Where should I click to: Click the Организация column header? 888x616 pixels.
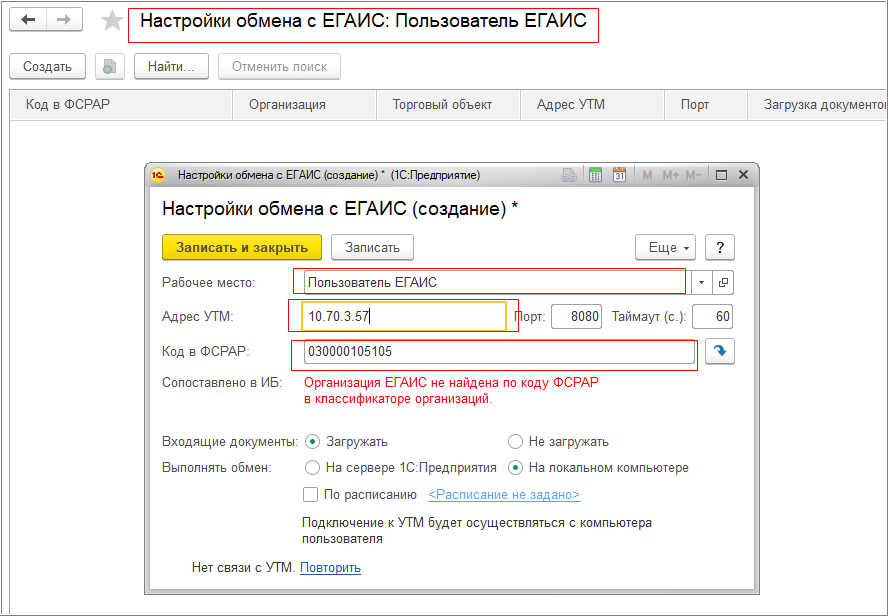[x=305, y=105]
